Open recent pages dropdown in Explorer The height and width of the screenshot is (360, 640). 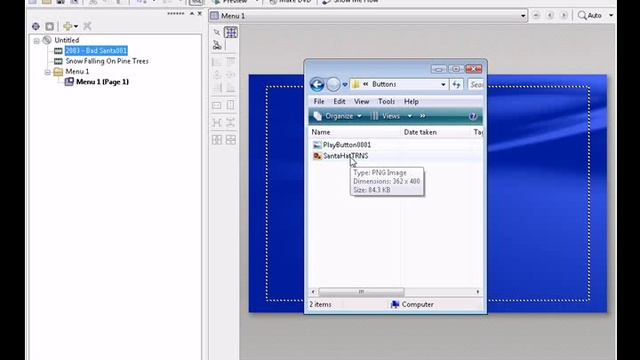[x=345, y=84]
